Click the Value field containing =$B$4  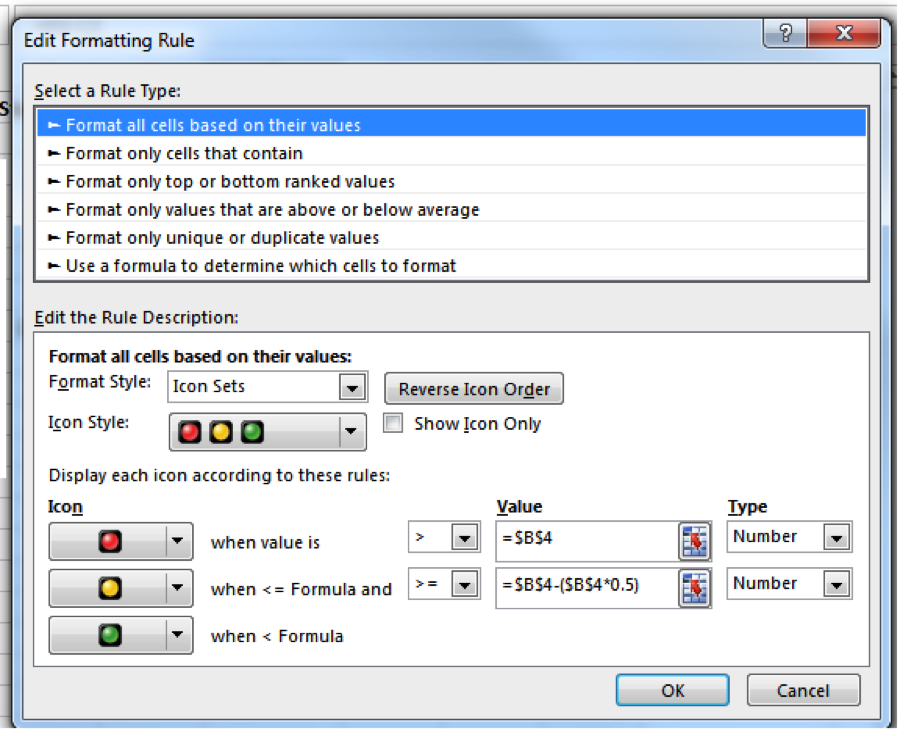[585, 541]
